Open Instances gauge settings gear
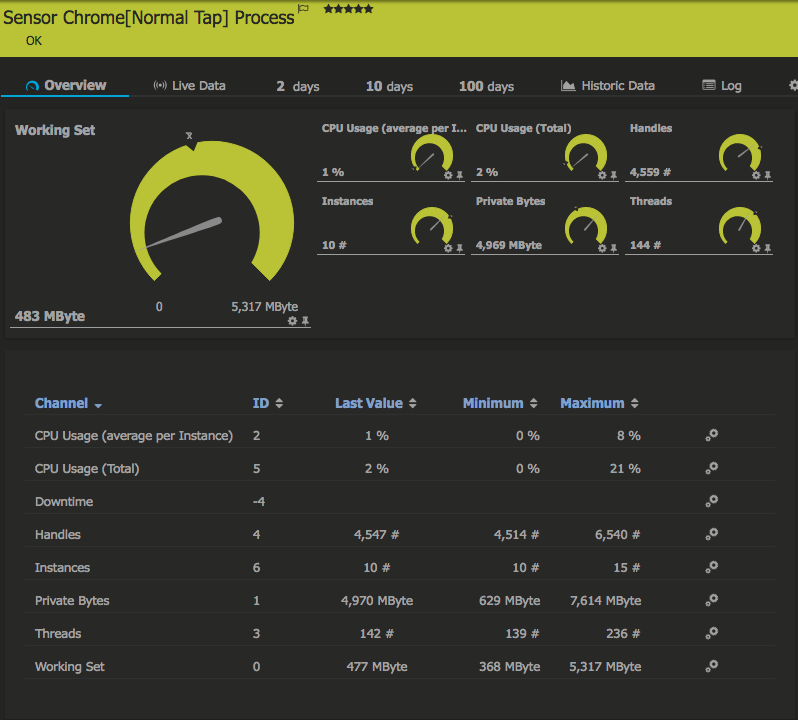798x720 pixels. (448, 248)
